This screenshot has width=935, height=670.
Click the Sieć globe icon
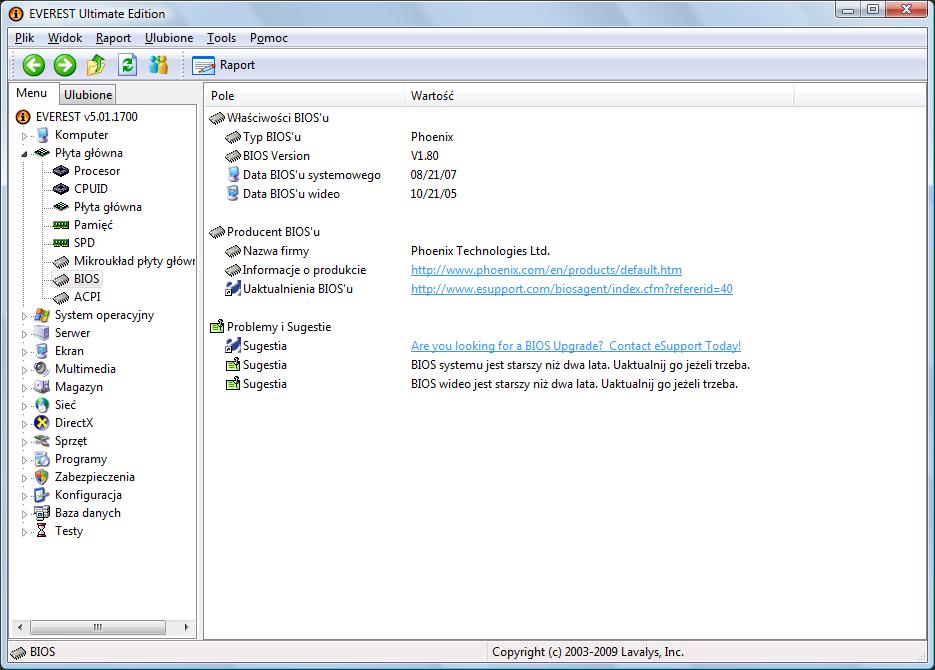click(x=42, y=405)
